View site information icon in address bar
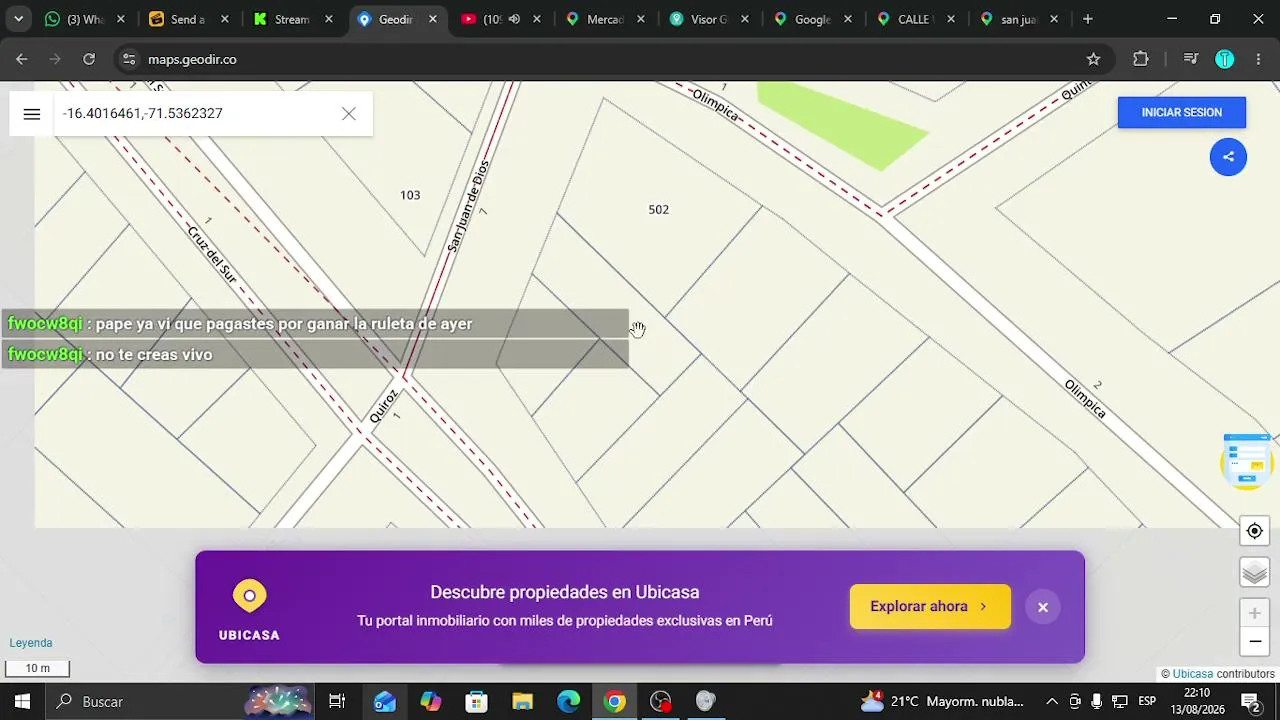1280x720 pixels. coord(128,59)
